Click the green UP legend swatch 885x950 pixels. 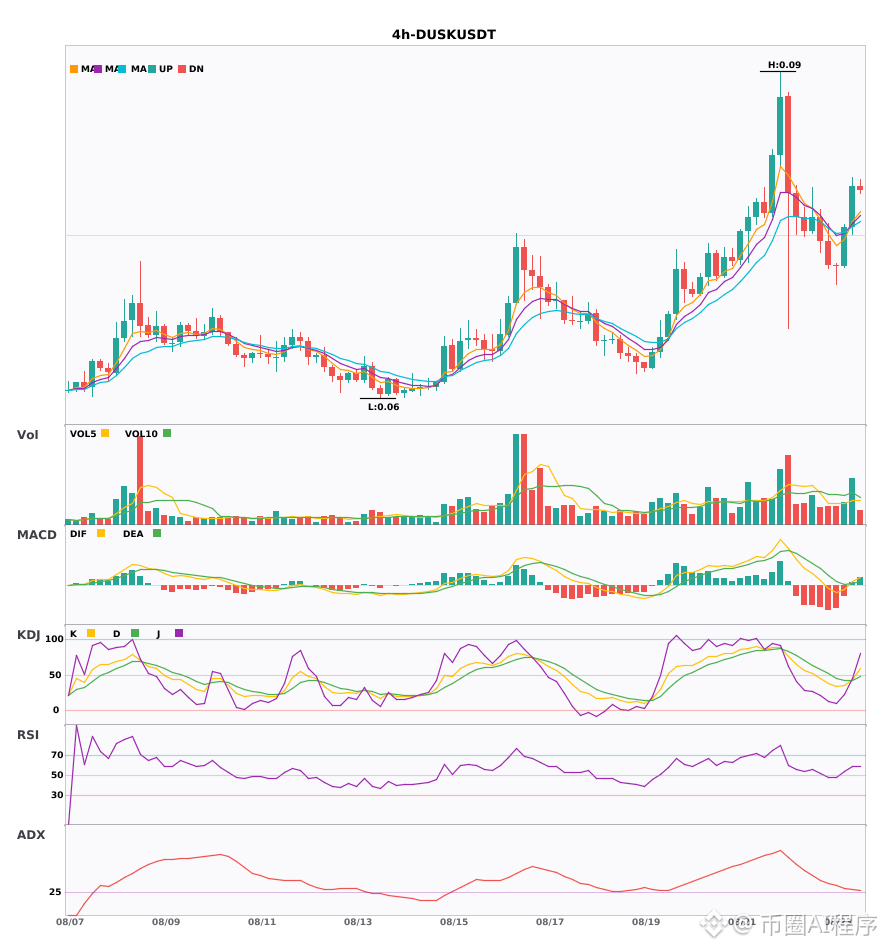tap(153, 69)
